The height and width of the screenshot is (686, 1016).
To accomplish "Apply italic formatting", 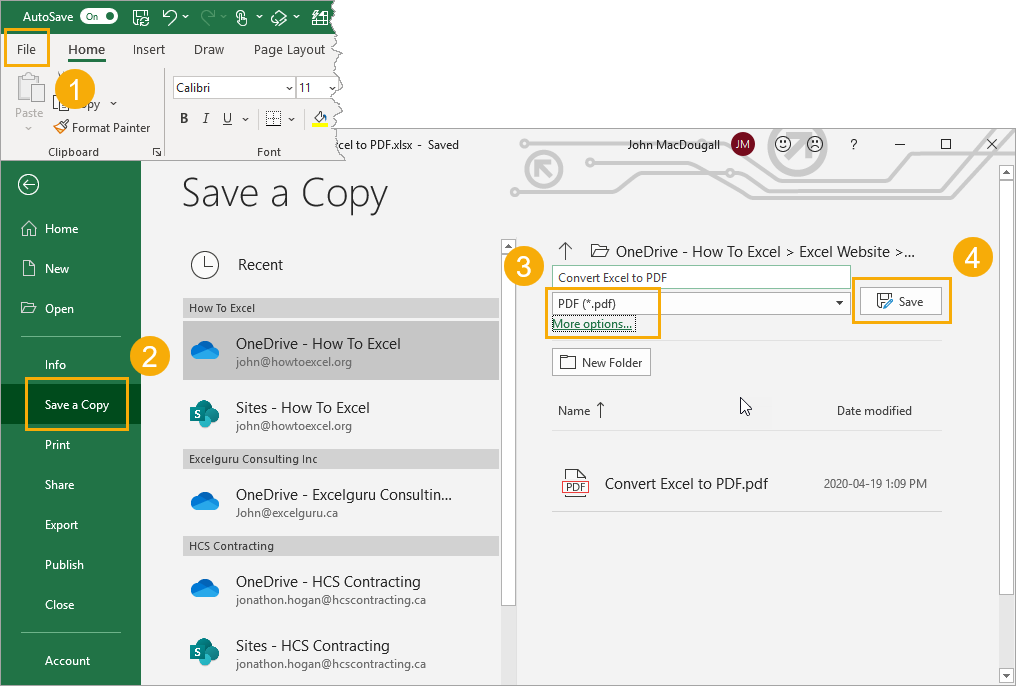I will pos(205,118).
